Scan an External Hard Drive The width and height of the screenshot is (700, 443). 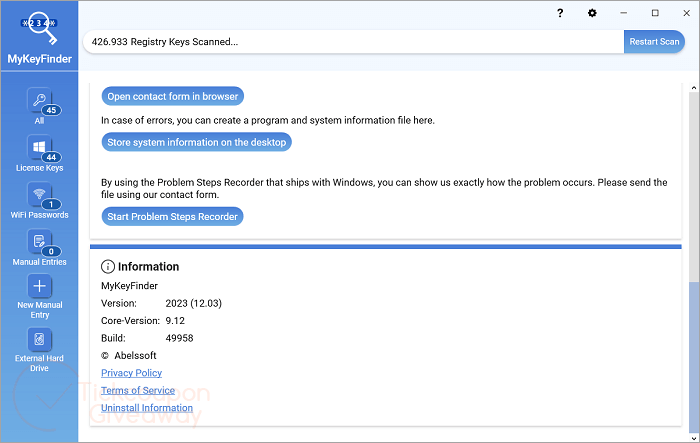point(39,346)
